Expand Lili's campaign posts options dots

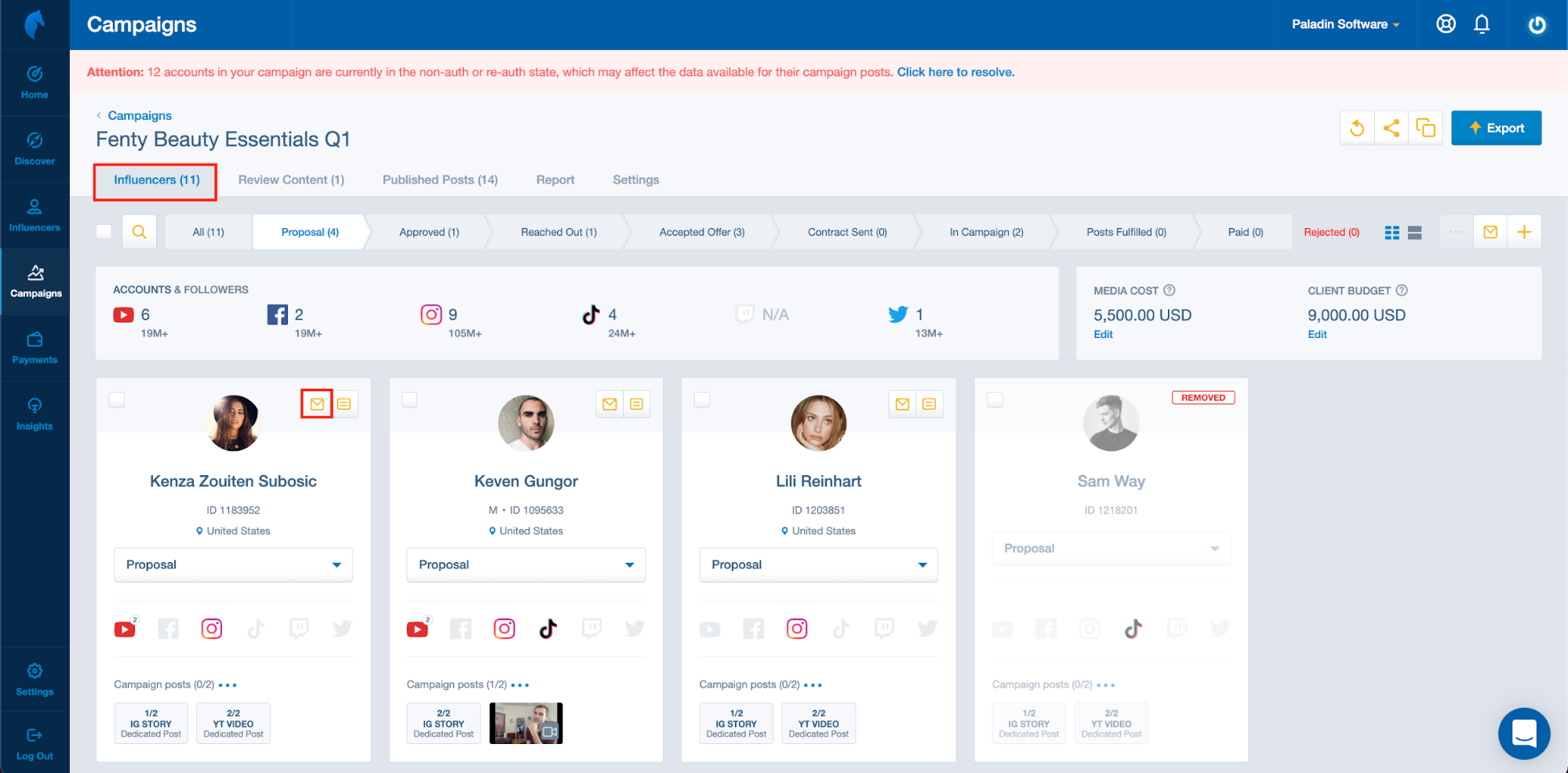pos(813,685)
